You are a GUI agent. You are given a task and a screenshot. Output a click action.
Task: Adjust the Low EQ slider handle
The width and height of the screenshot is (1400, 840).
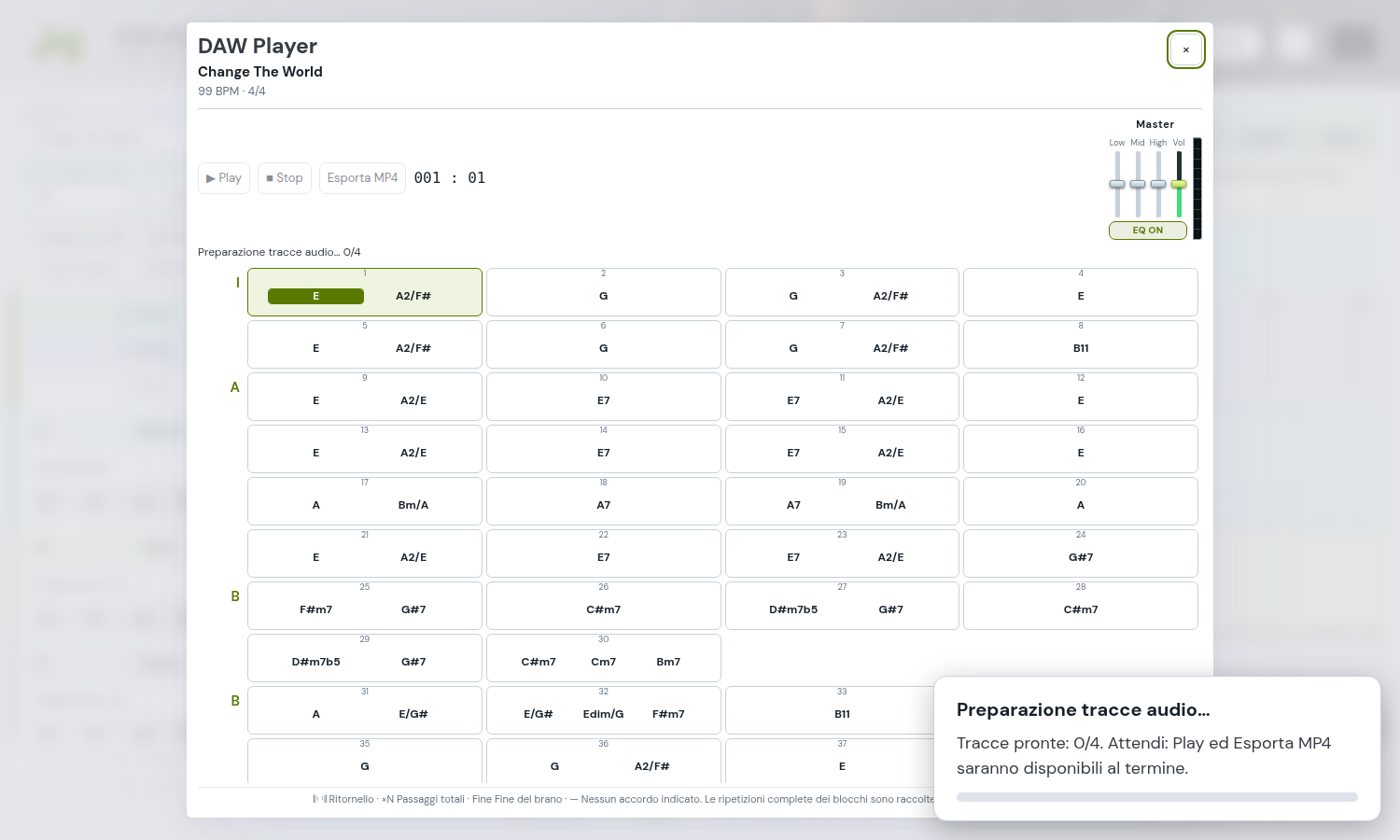point(1117,184)
